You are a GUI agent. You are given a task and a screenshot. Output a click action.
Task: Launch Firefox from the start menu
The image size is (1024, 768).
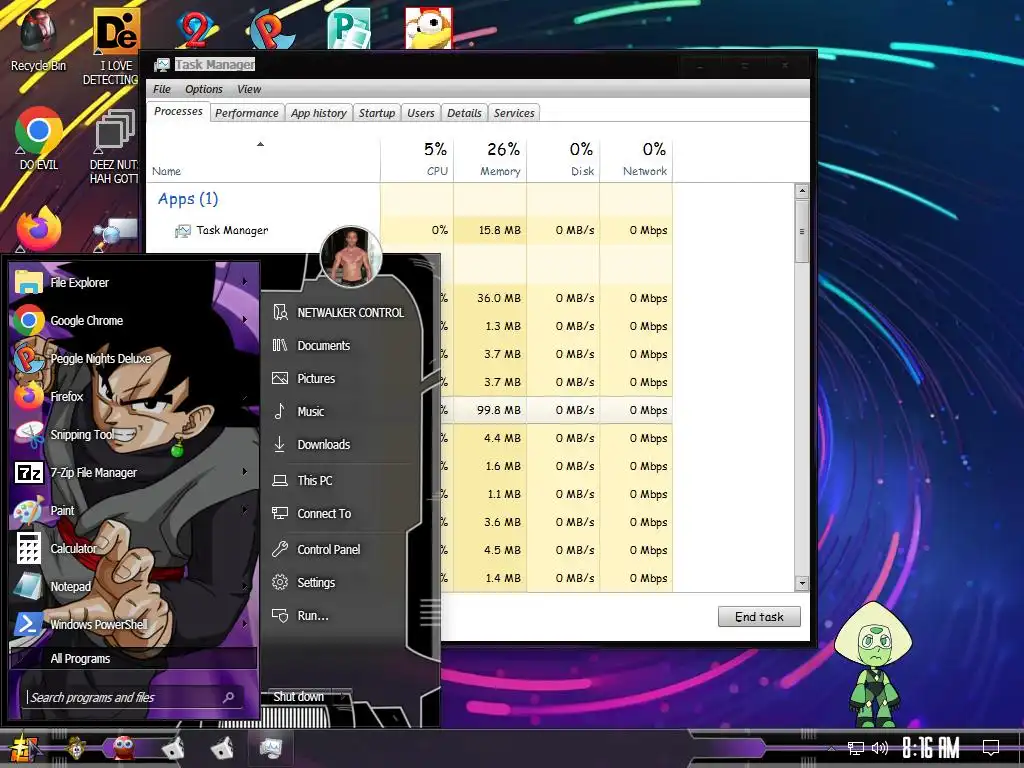[134, 396]
